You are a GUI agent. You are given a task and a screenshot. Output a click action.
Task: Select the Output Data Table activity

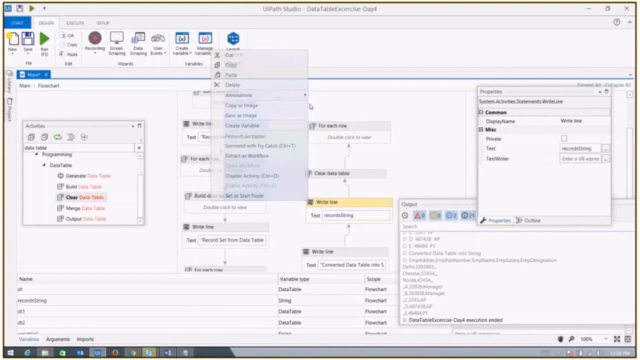(x=82, y=219)
